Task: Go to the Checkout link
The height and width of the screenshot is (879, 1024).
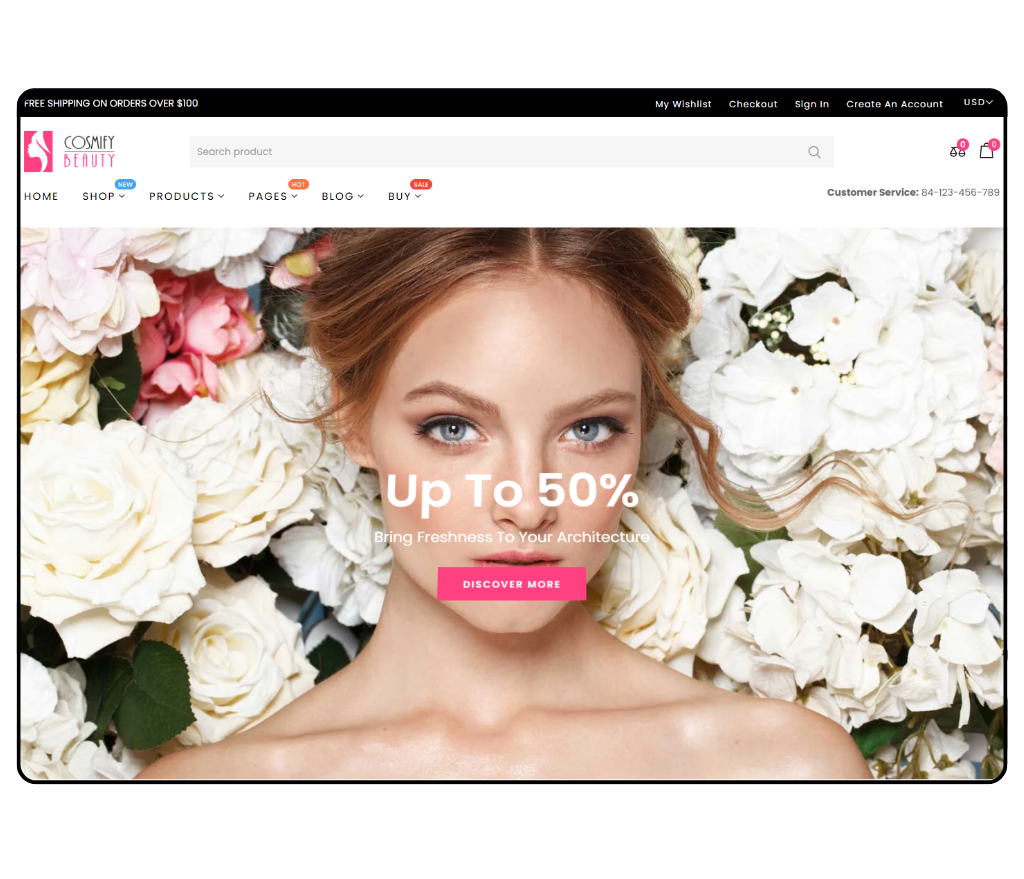Action: (753, 104)
